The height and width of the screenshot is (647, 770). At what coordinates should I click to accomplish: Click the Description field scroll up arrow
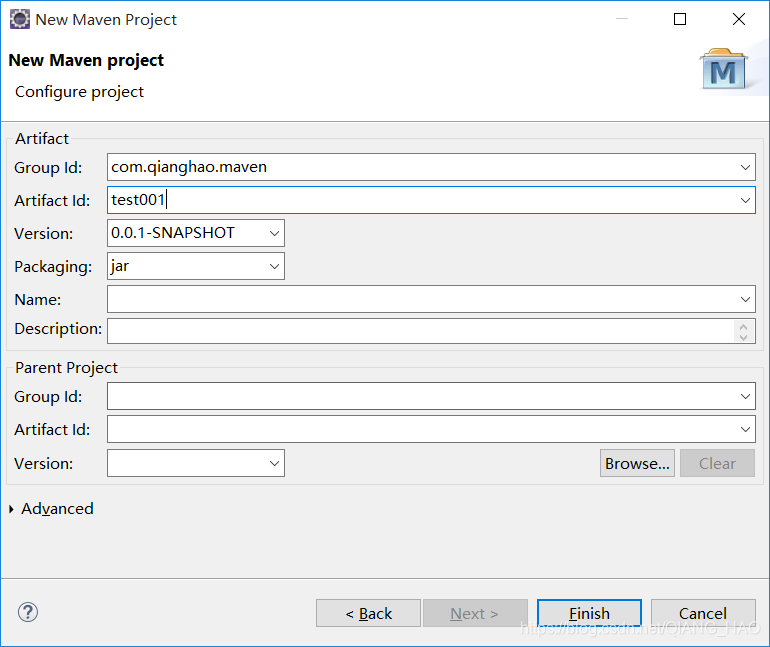[x=743, y=326]
